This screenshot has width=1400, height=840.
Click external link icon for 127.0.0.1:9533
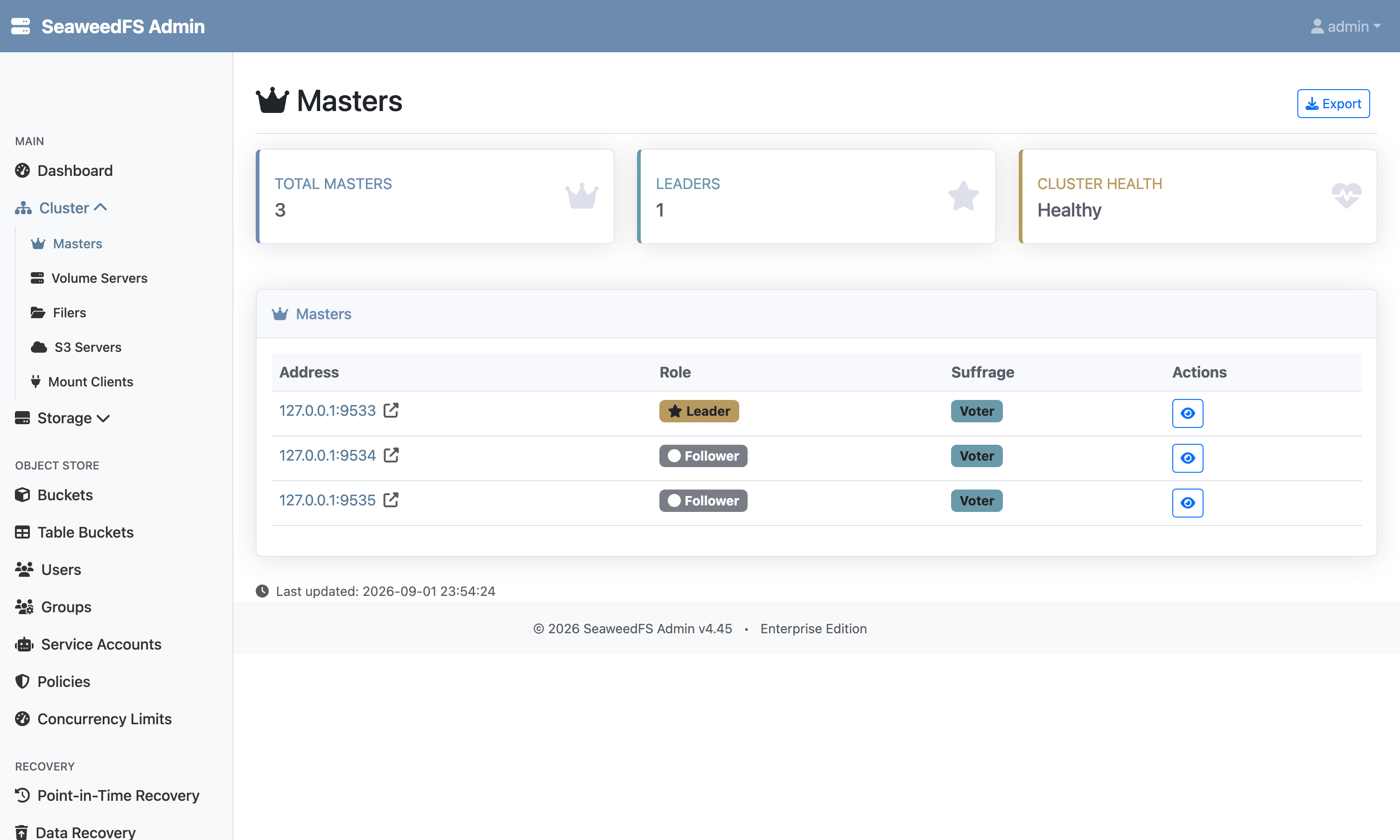[391, 410]
